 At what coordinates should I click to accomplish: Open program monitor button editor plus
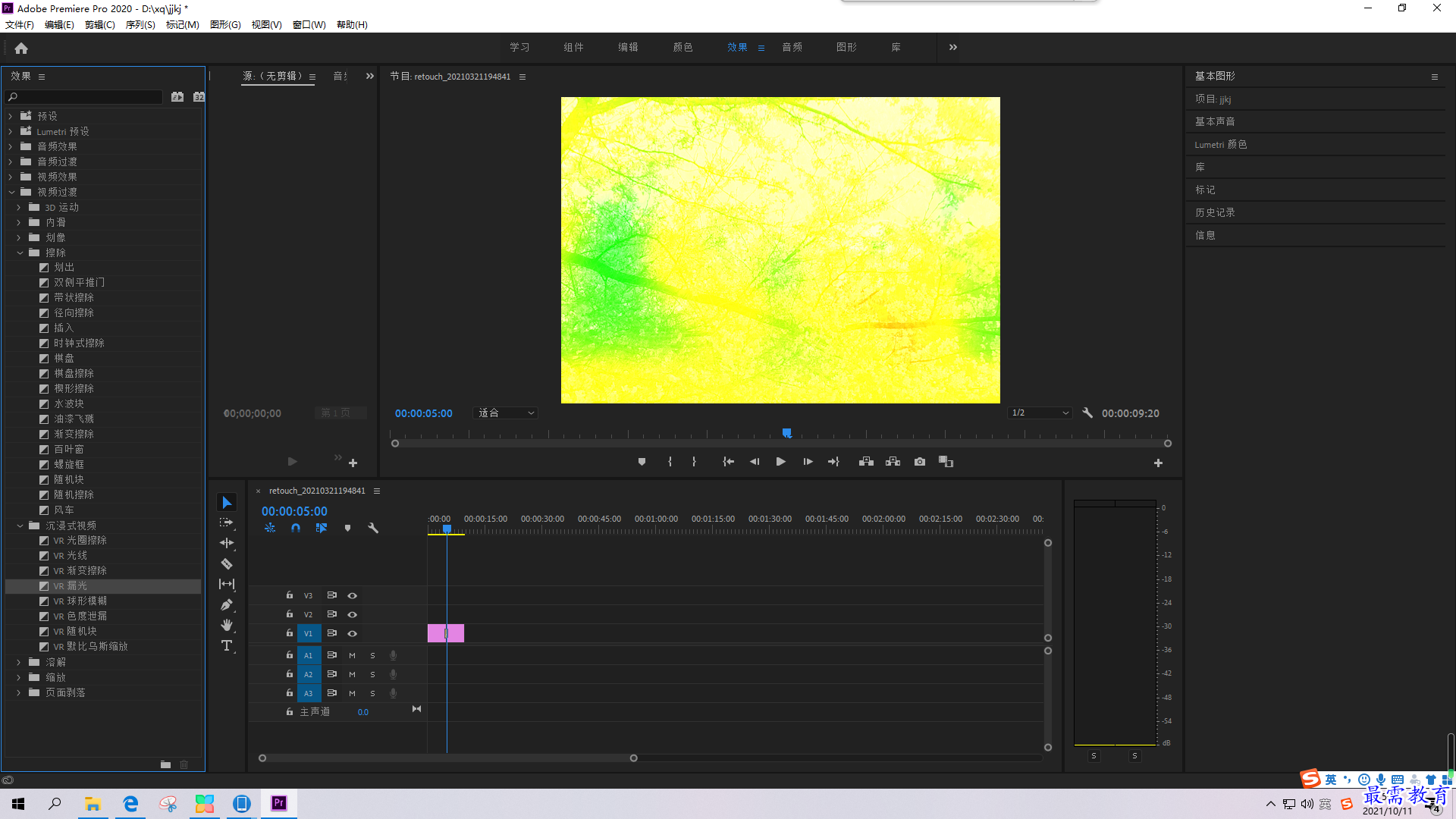click(1158, 463)
